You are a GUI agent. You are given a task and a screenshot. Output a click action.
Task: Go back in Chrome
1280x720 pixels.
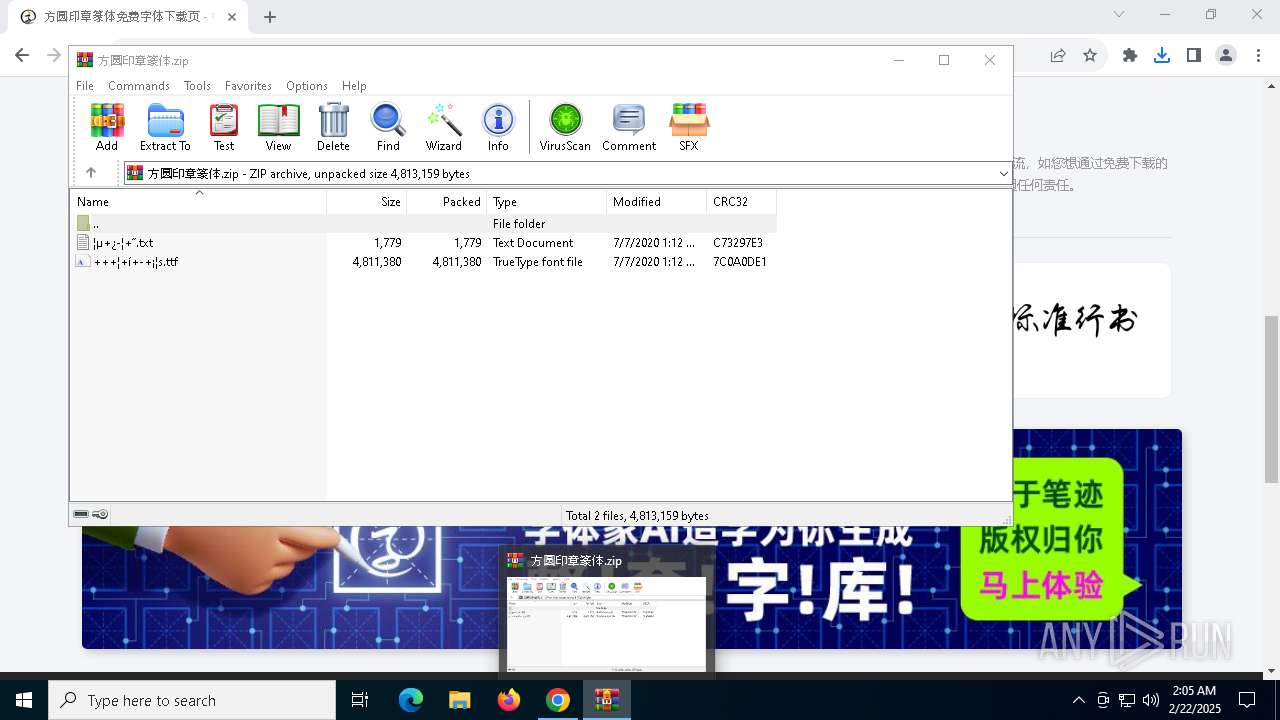coord(22,56)
